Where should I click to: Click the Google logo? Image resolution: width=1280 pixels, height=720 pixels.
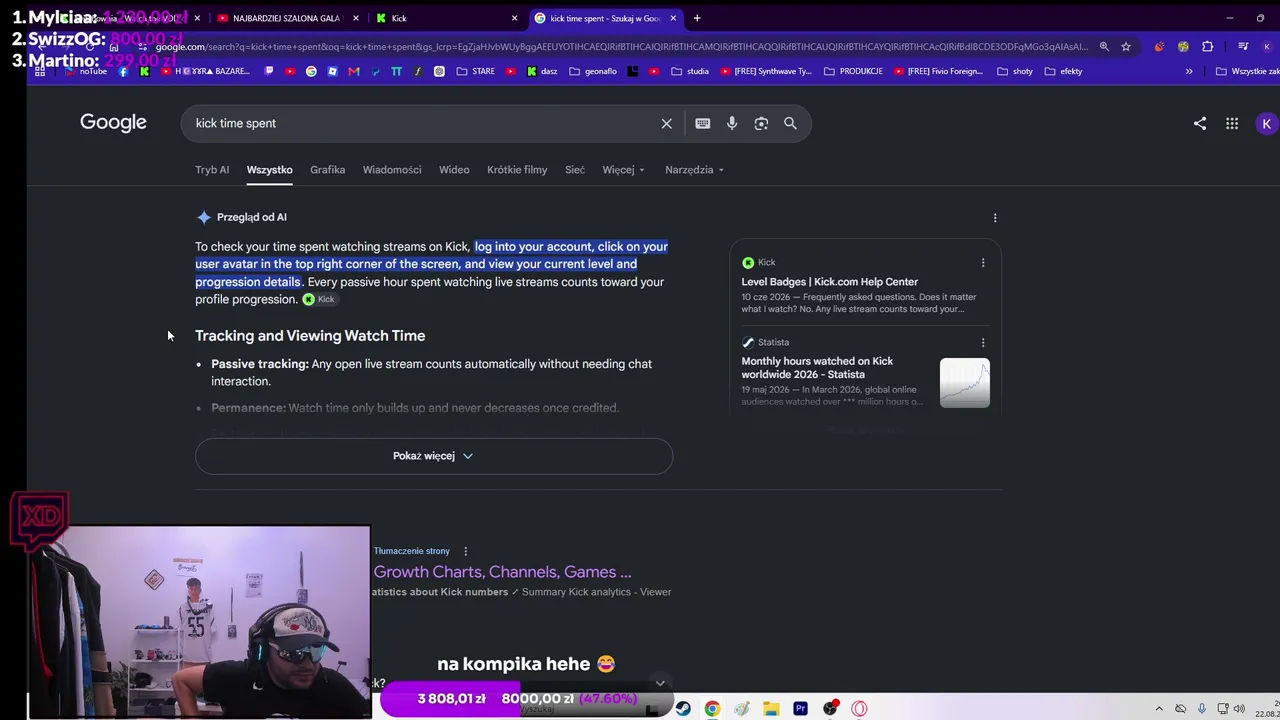coord(113,122)
